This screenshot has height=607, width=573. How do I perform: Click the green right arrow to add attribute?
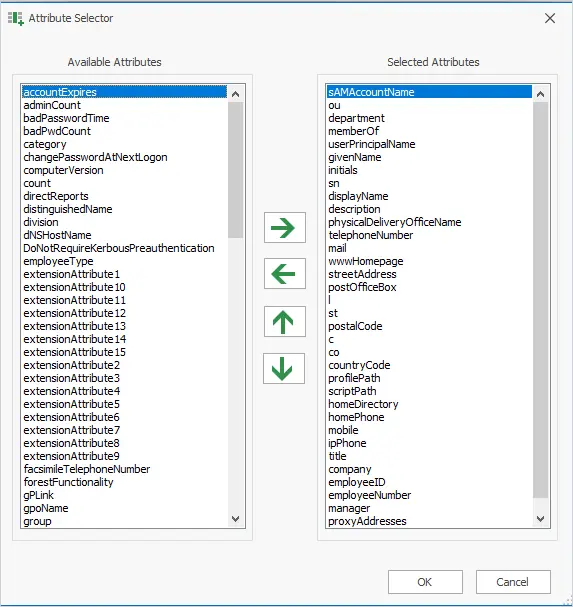coord(285,228)
